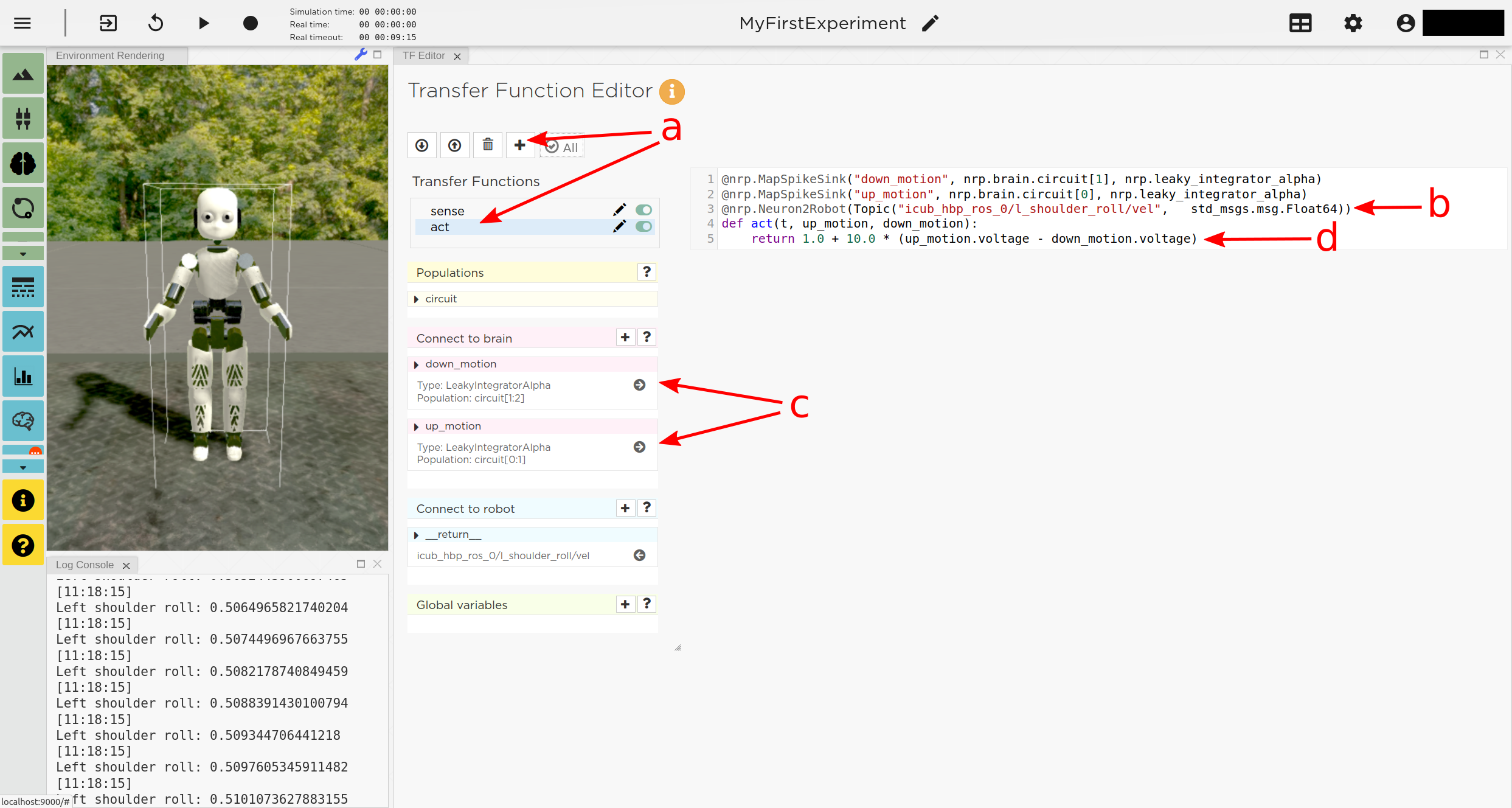The height and width of the screenshot is (808, 1512).
Task: Open the yellow help question sidebar button
Action: point(23,545)
